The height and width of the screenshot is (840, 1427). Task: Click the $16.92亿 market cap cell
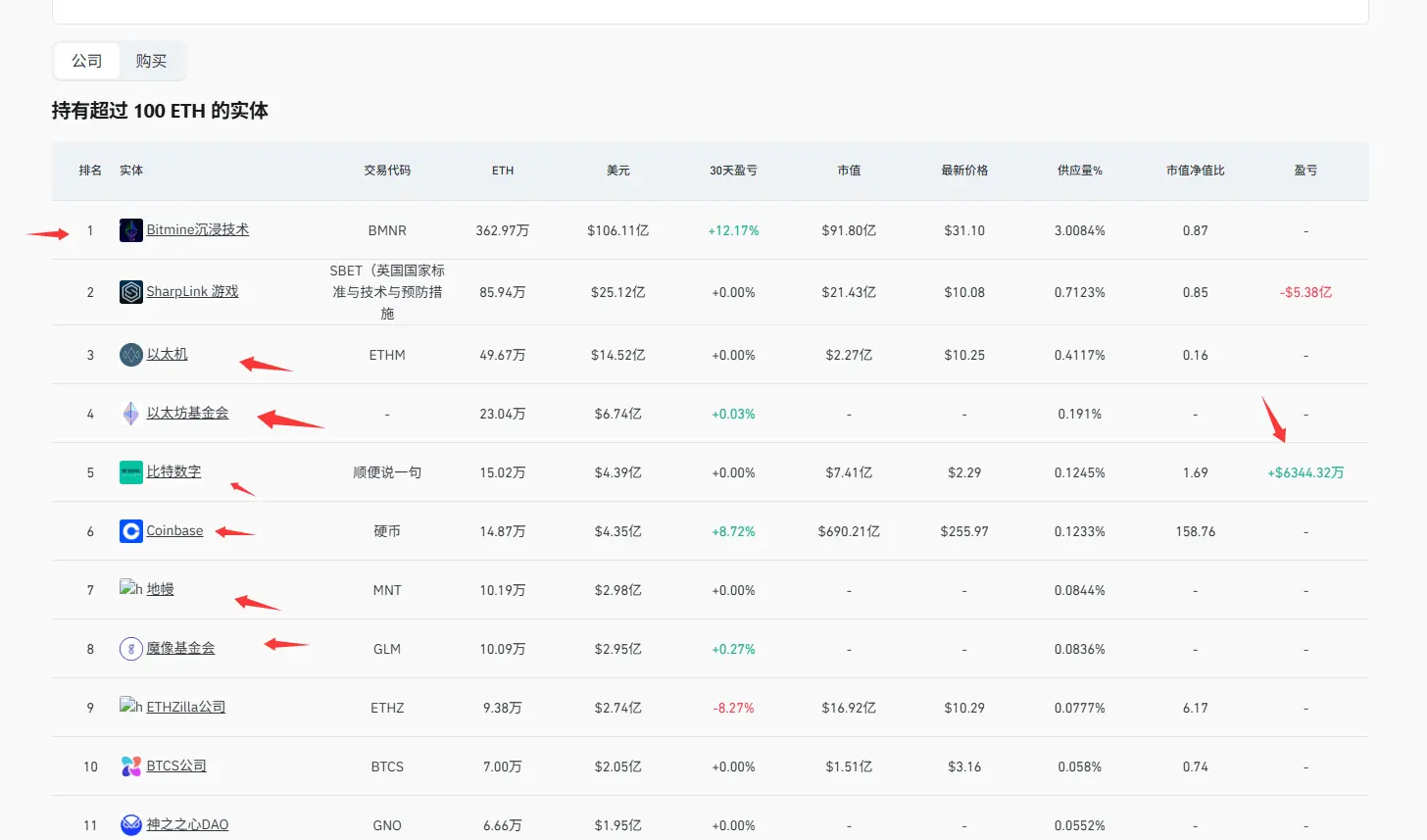point(850,708)
